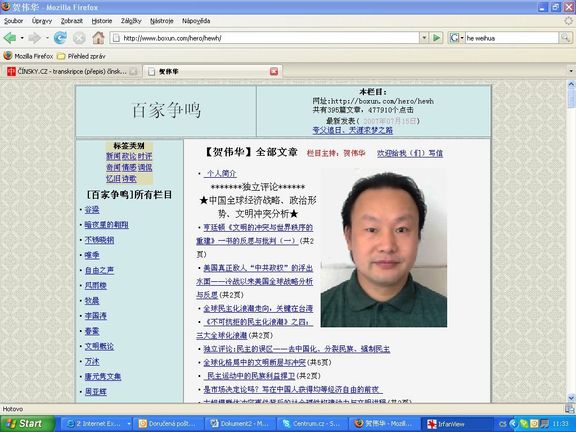Open the Nástroje menu
This screenshot has height=432, width=576.
coord(161,21)
